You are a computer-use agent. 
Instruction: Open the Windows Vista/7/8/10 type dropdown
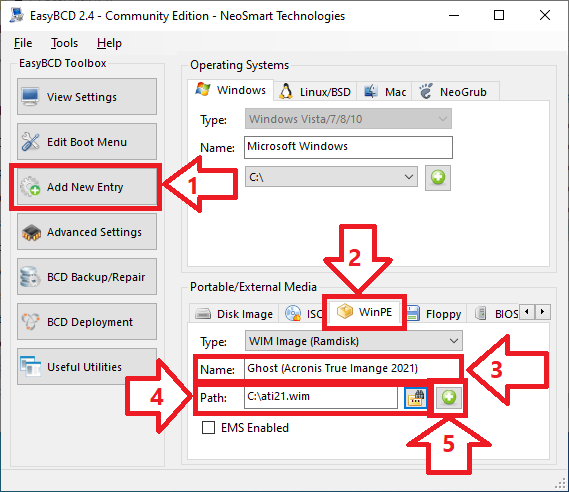coord(348,119)
